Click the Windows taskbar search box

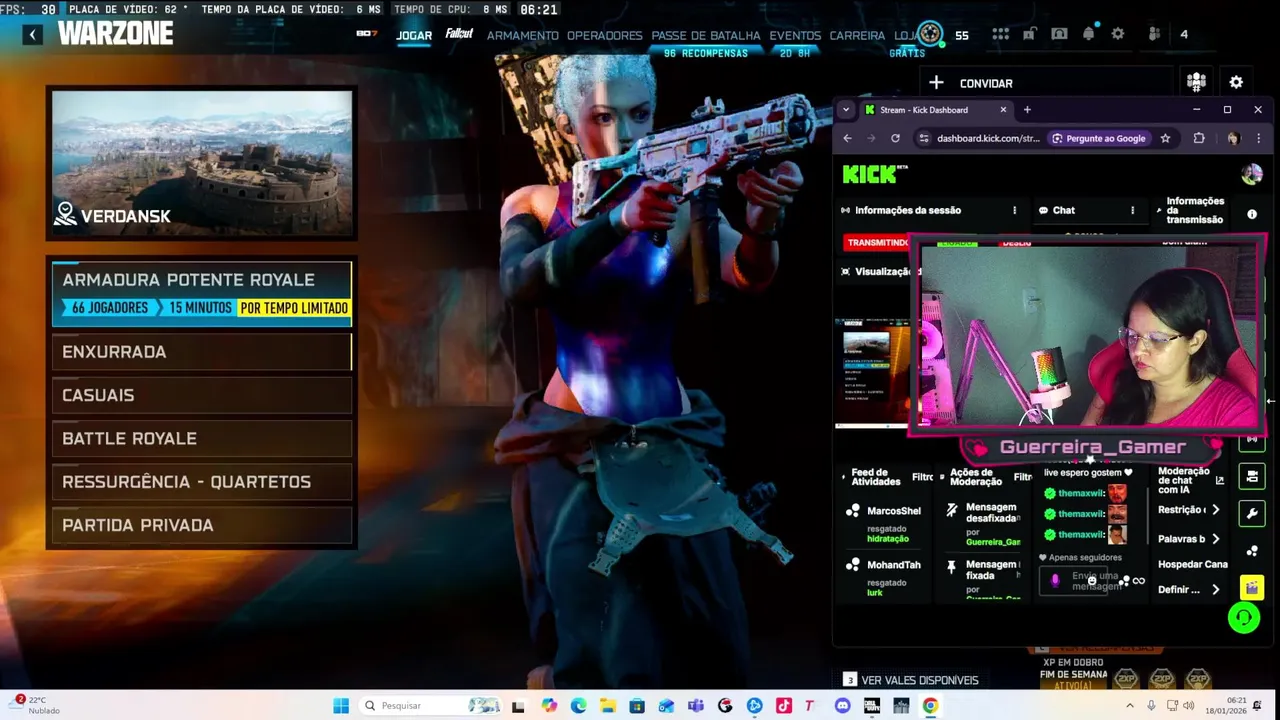pos(430,706)
